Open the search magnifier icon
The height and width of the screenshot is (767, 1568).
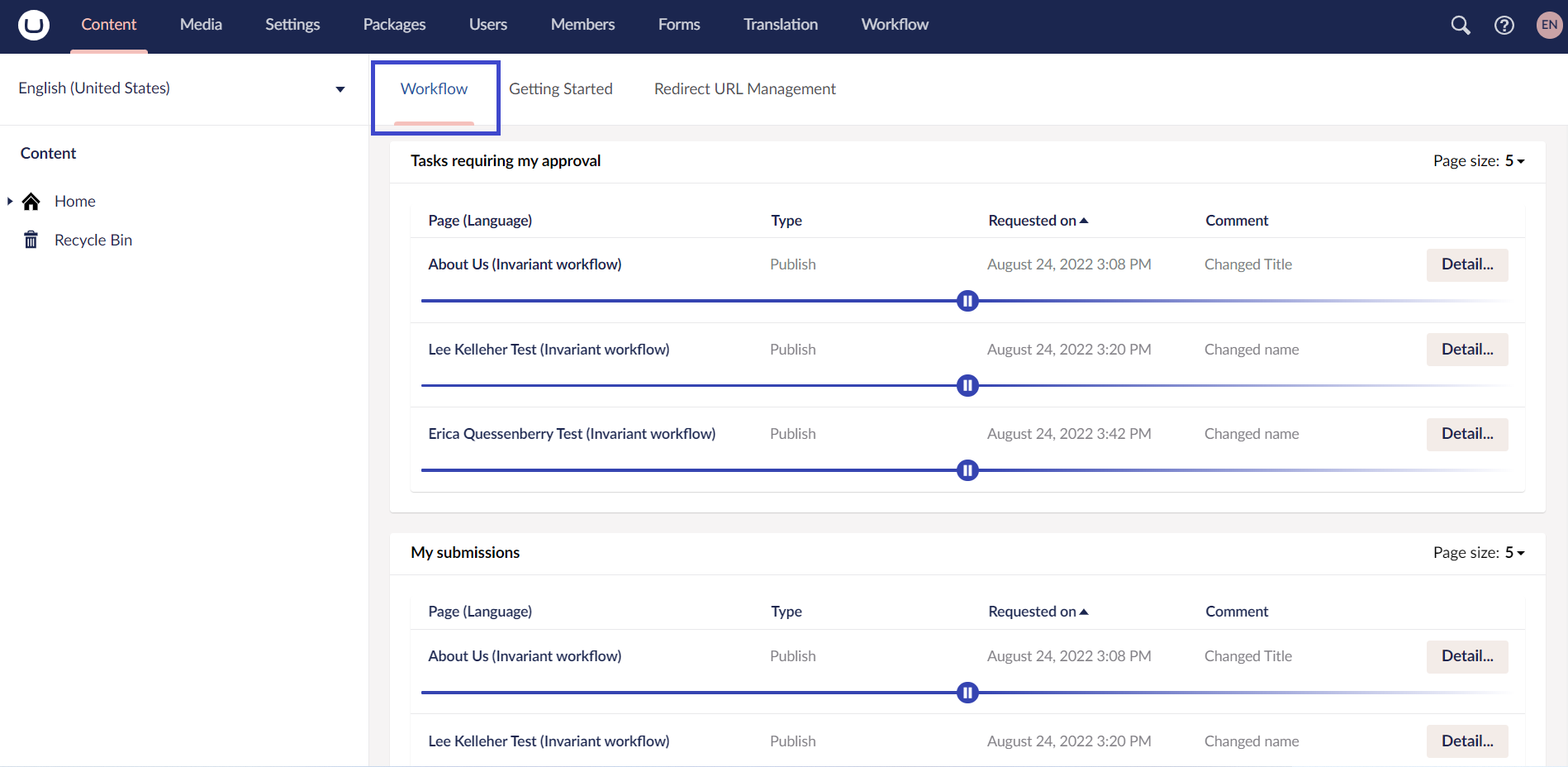(x=1461, y=25)
